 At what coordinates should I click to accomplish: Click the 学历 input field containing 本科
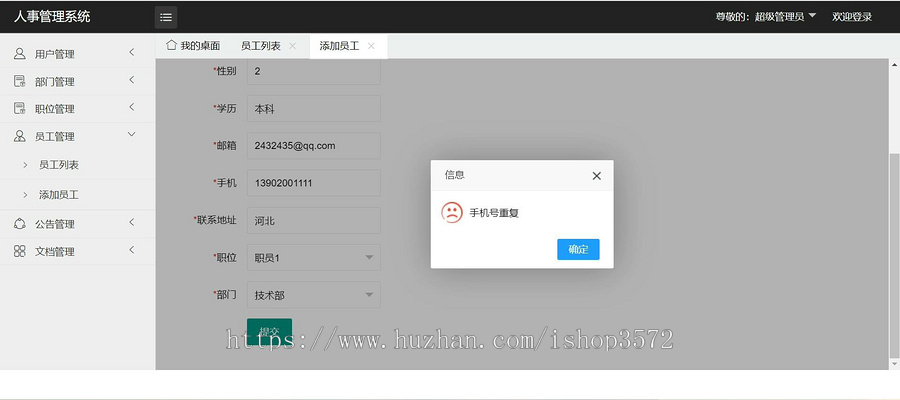click(x=313, y=108)
